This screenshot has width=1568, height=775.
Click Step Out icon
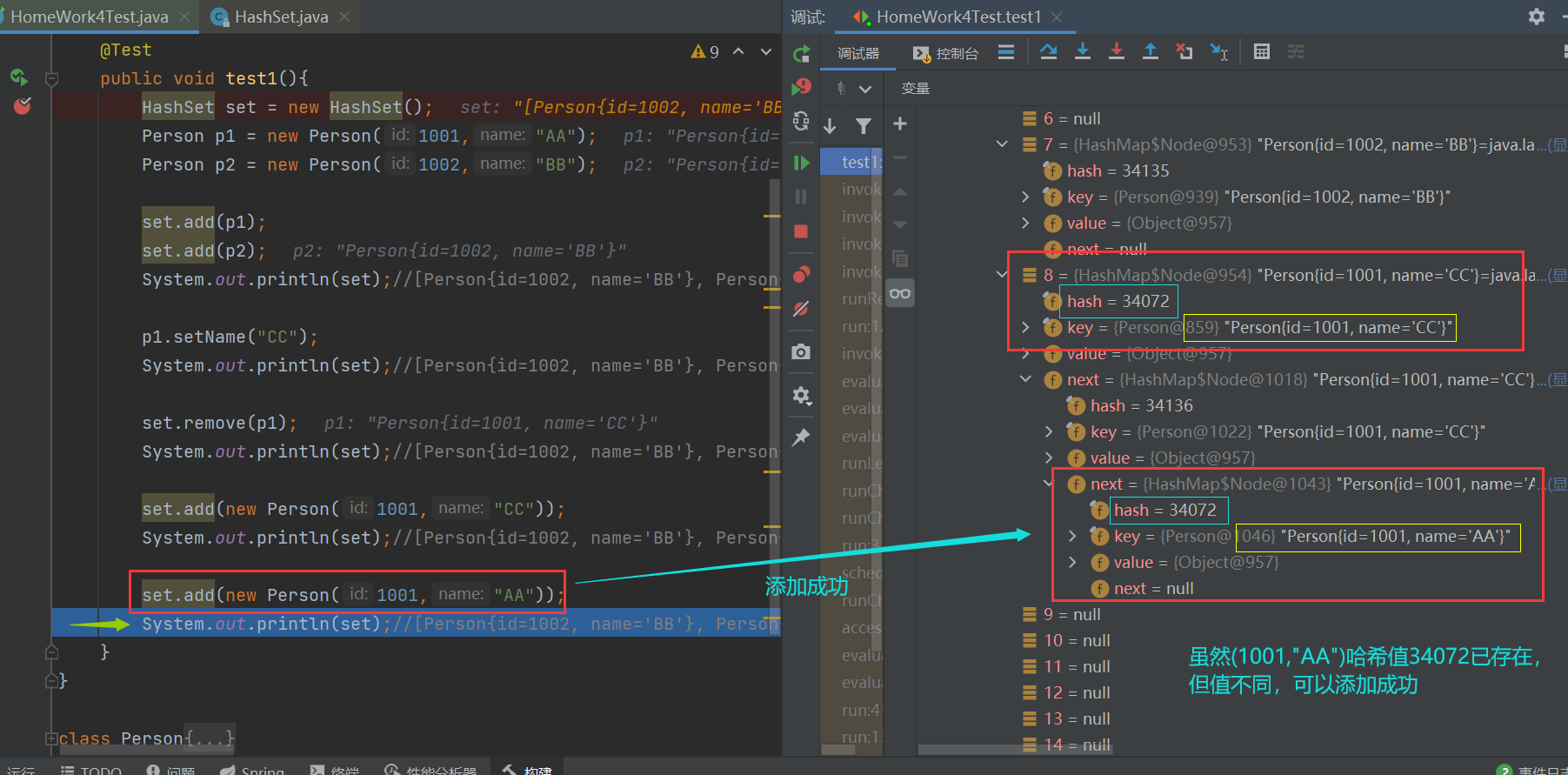coord(1151,52)
